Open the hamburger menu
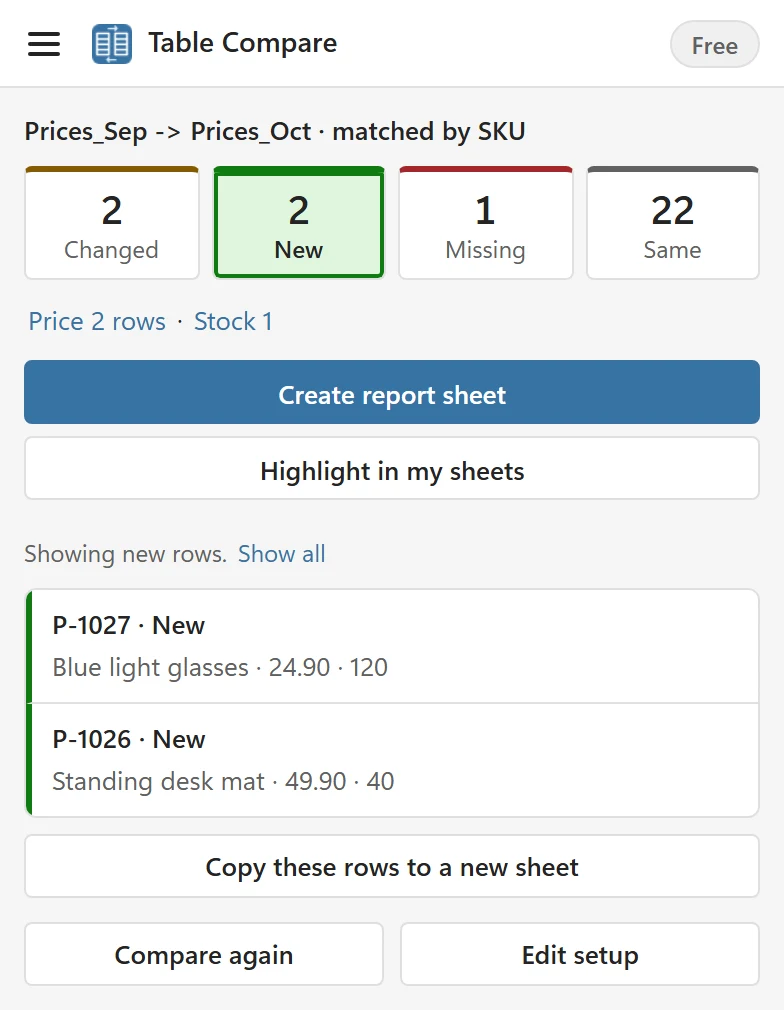The height and width of the screenshot is (1010, 784). click(x=44, y=44)
